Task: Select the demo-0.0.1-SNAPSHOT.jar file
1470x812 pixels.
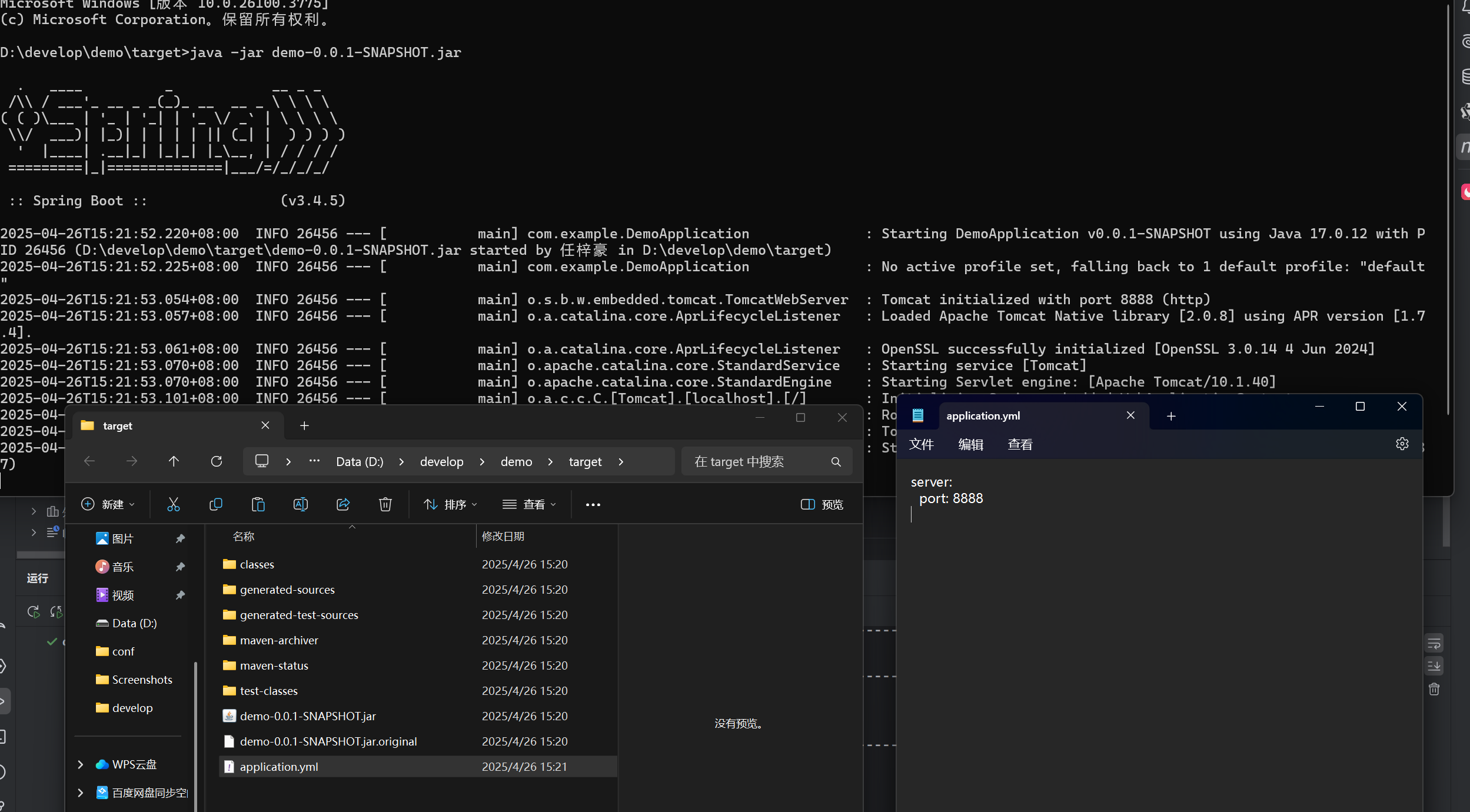Action: click(307, 716)
